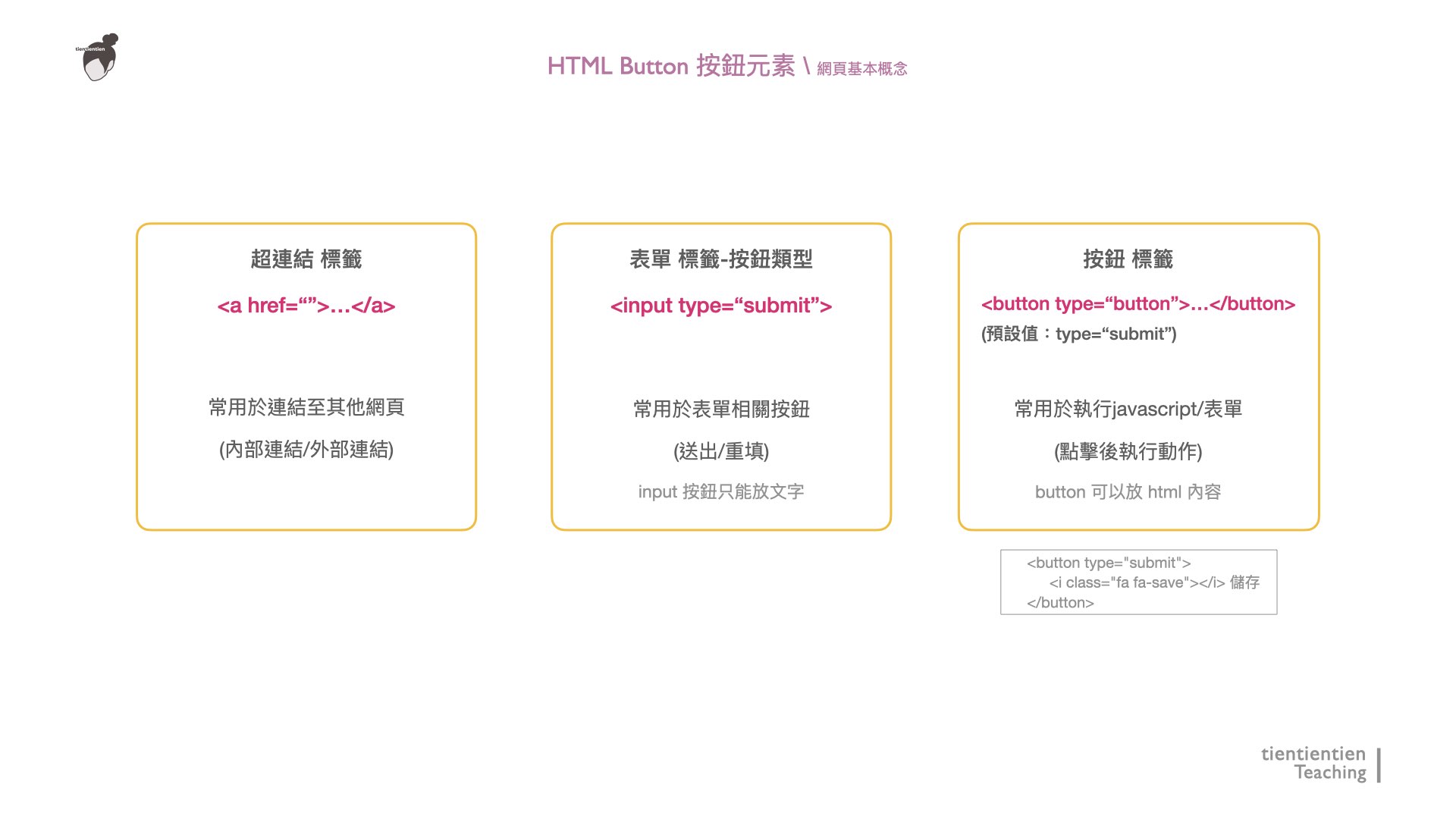Click (點擊後執行動作) text
This screenshot has height=819, width=1456.
1128,452
